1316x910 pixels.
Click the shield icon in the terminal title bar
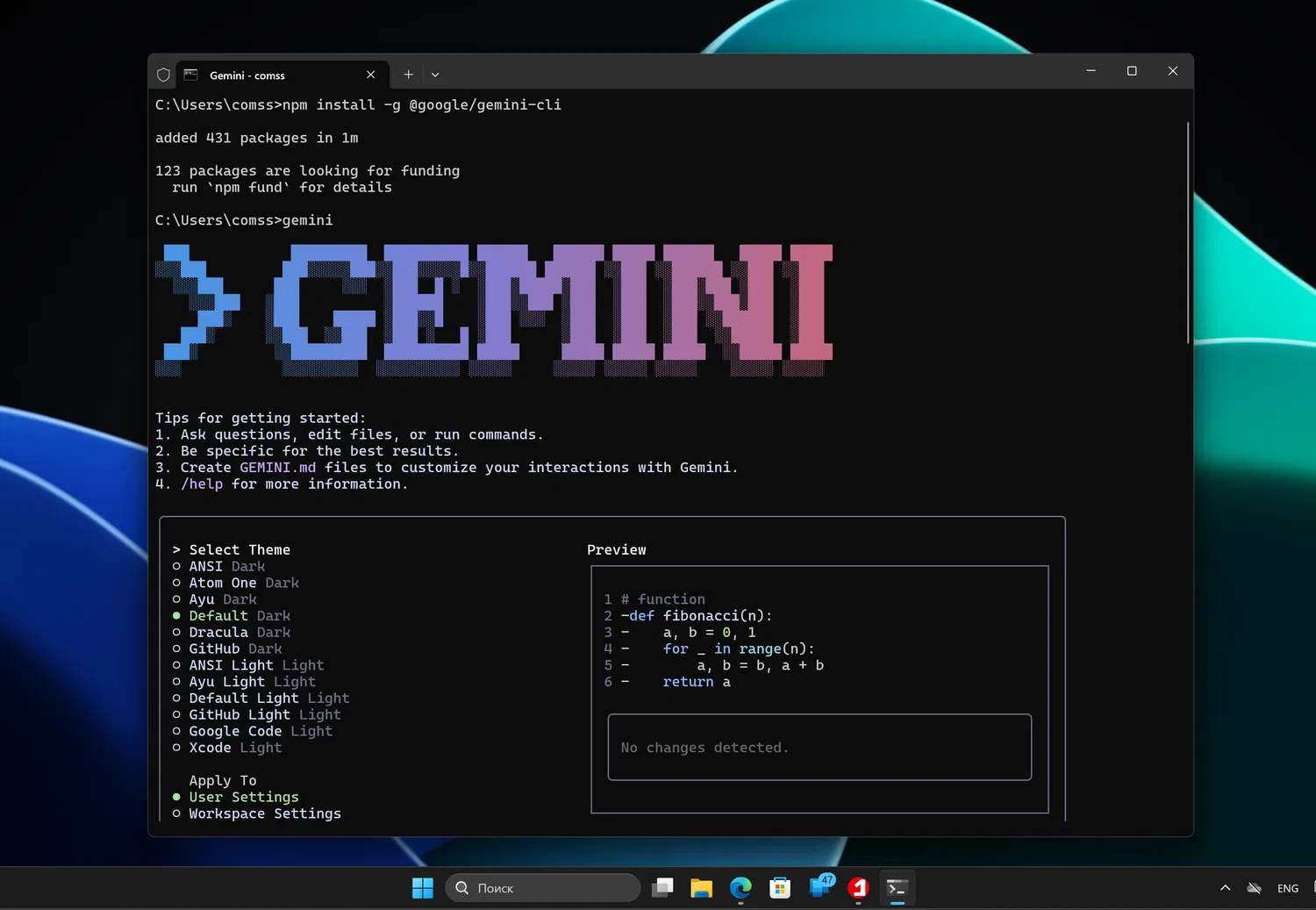coord(163,75)
